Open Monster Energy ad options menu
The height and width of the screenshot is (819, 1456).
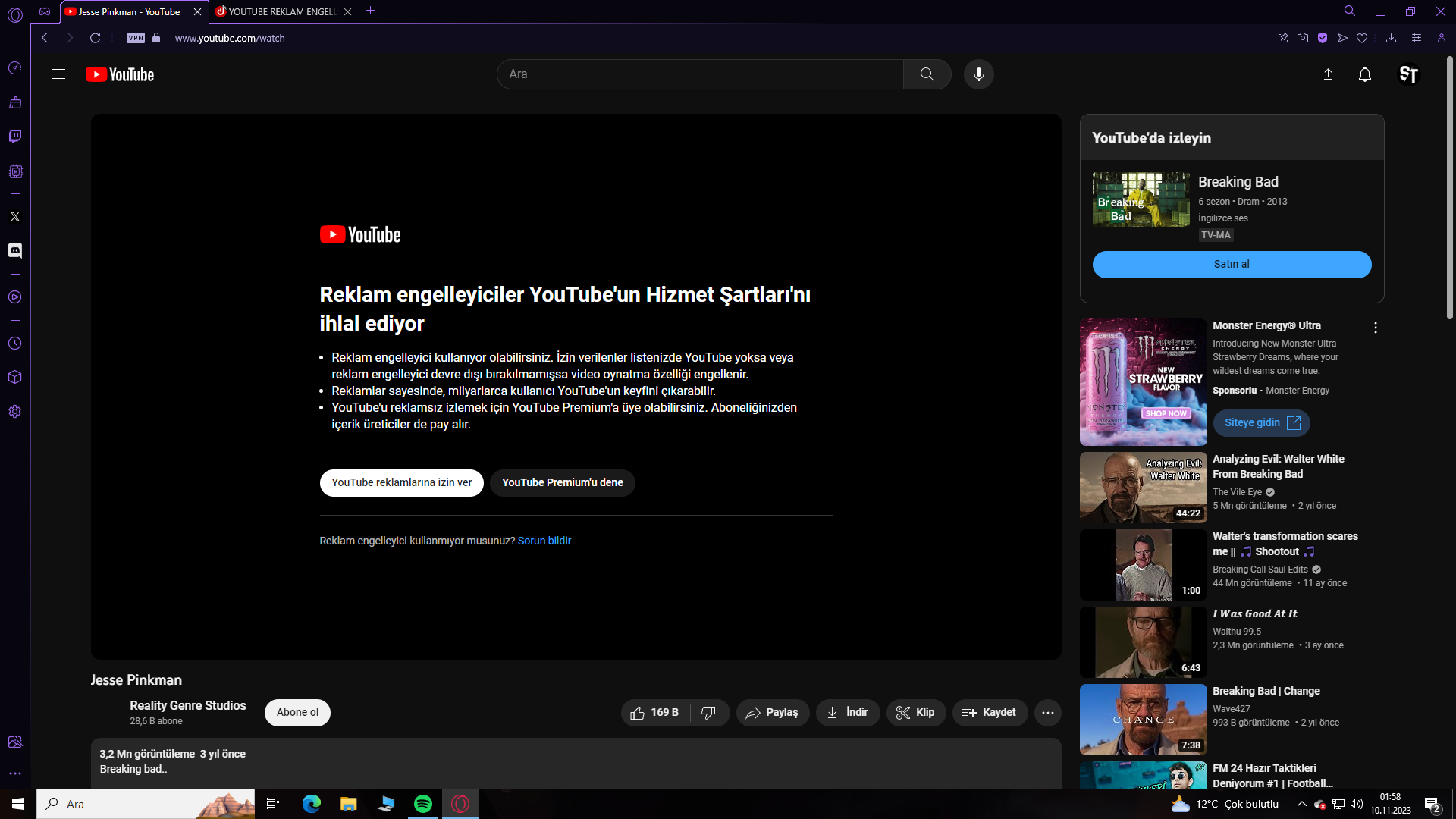pos(1375,328)
